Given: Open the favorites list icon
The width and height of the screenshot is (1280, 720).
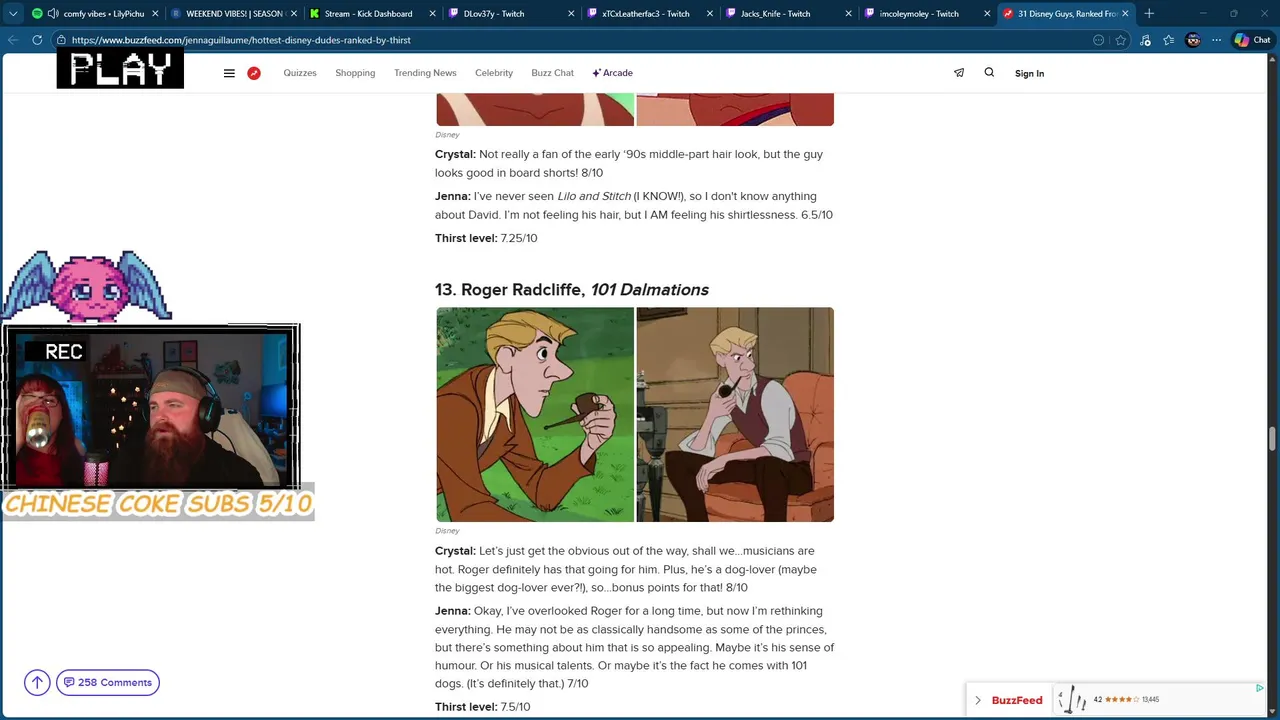Looking at the screenshot, I should (x=1169, y=40).
